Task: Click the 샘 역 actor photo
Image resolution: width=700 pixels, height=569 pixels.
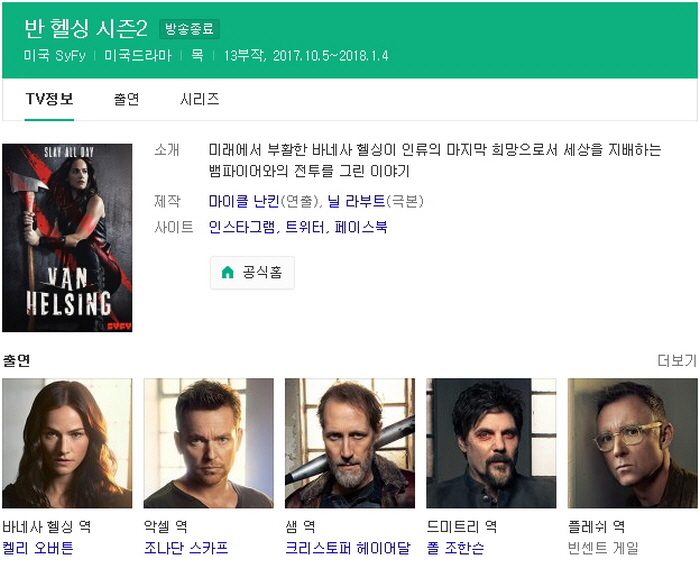Action: click(350, 443)
